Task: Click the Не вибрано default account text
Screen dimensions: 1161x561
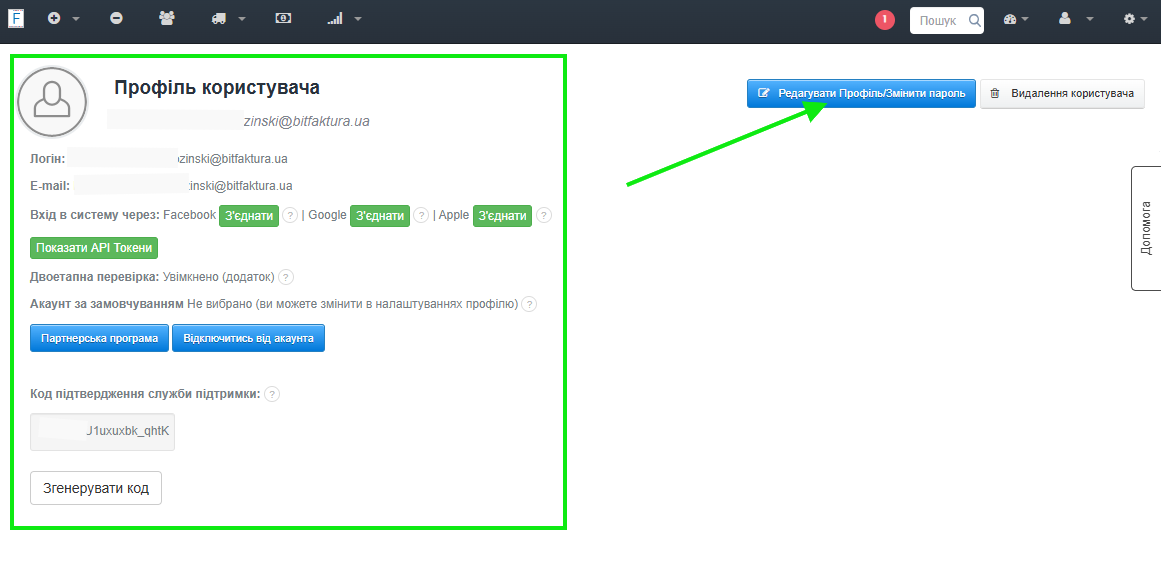Action: point(352,304)
